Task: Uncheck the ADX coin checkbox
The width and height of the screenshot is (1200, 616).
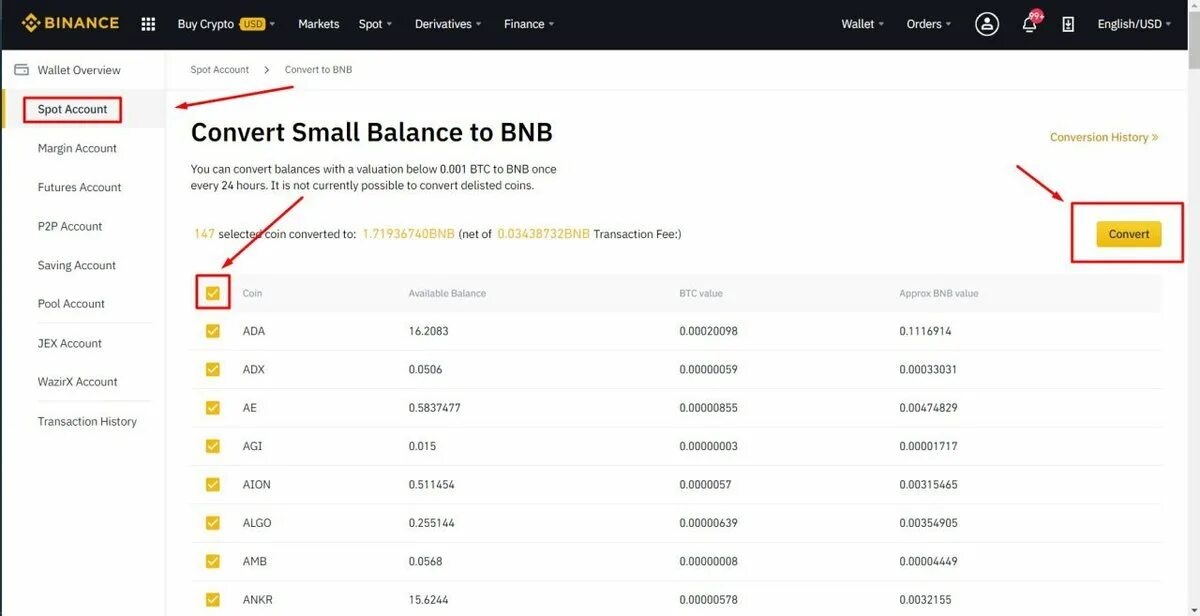Action: pyautogui.click(x=212, y=369)
